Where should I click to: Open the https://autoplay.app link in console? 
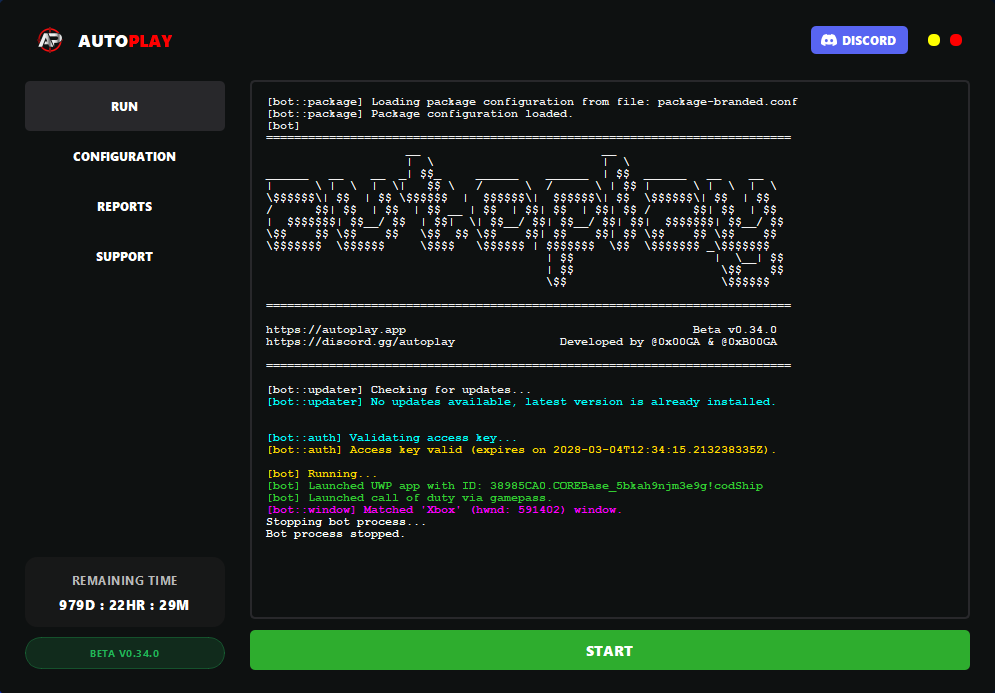pyautogui.click(x=336, y=329)
